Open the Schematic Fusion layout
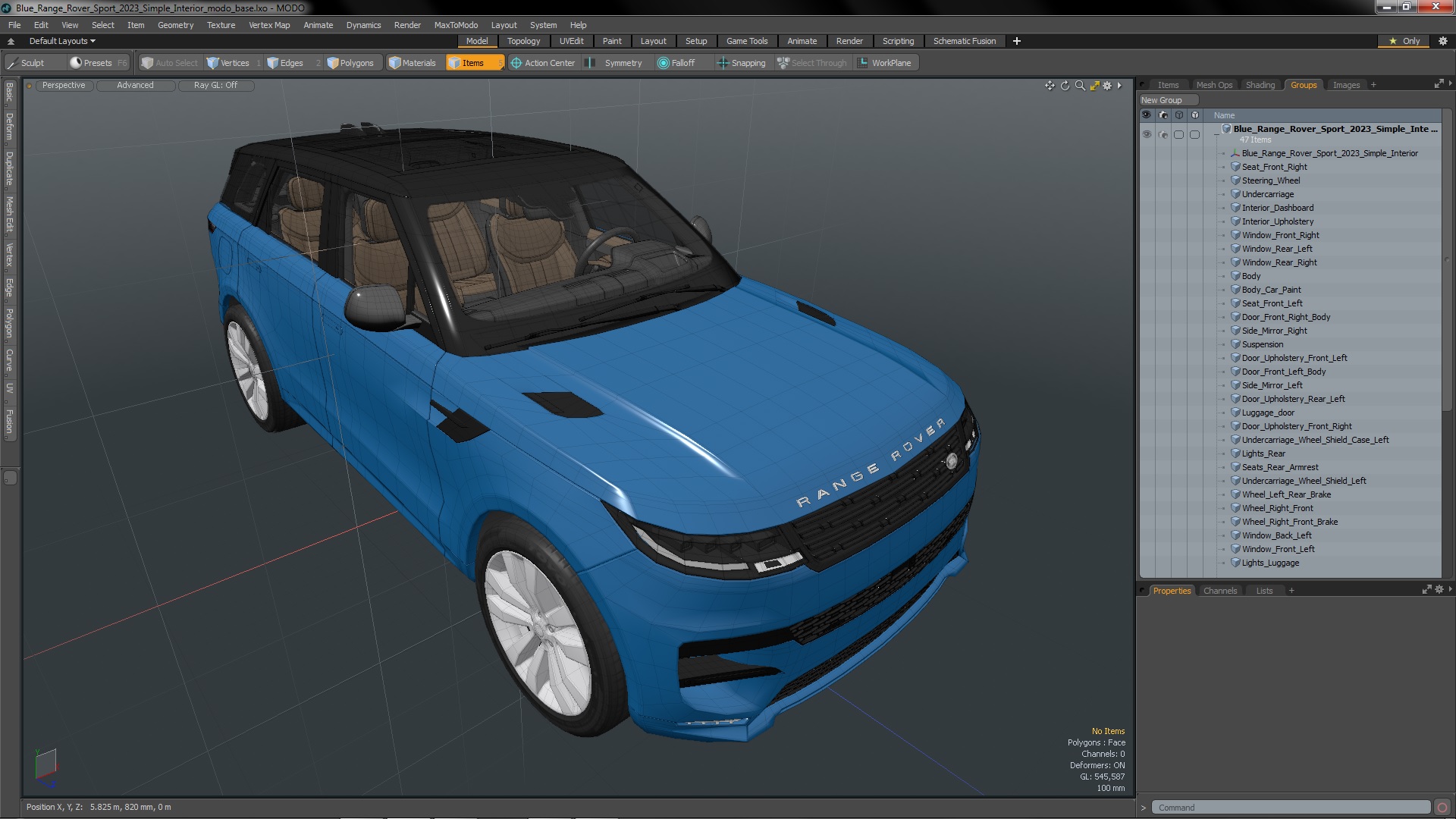Viewport: 1456px width, 819px height. 964,41
